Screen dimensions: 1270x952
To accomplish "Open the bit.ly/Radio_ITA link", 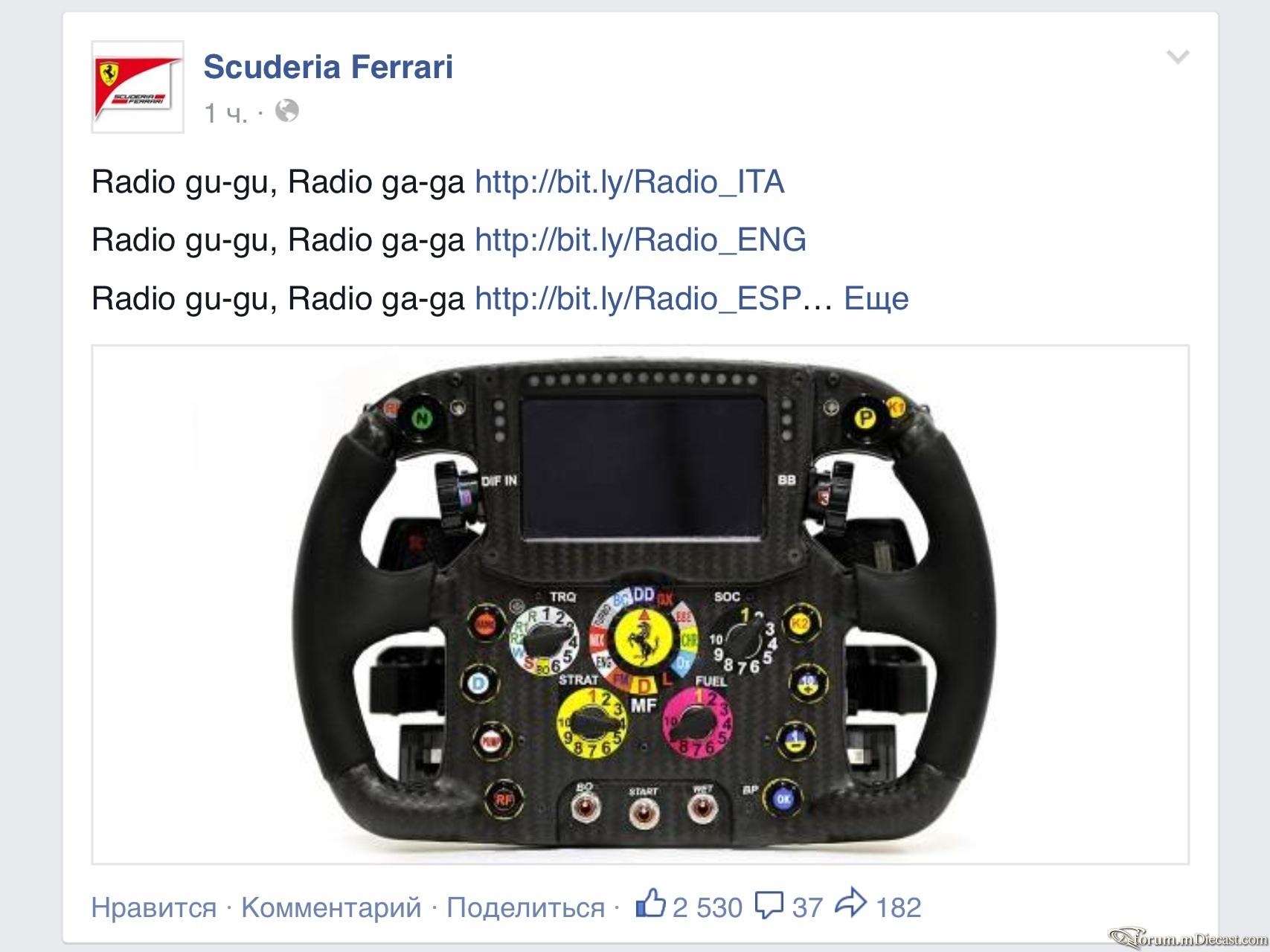I will pos(629,181).
